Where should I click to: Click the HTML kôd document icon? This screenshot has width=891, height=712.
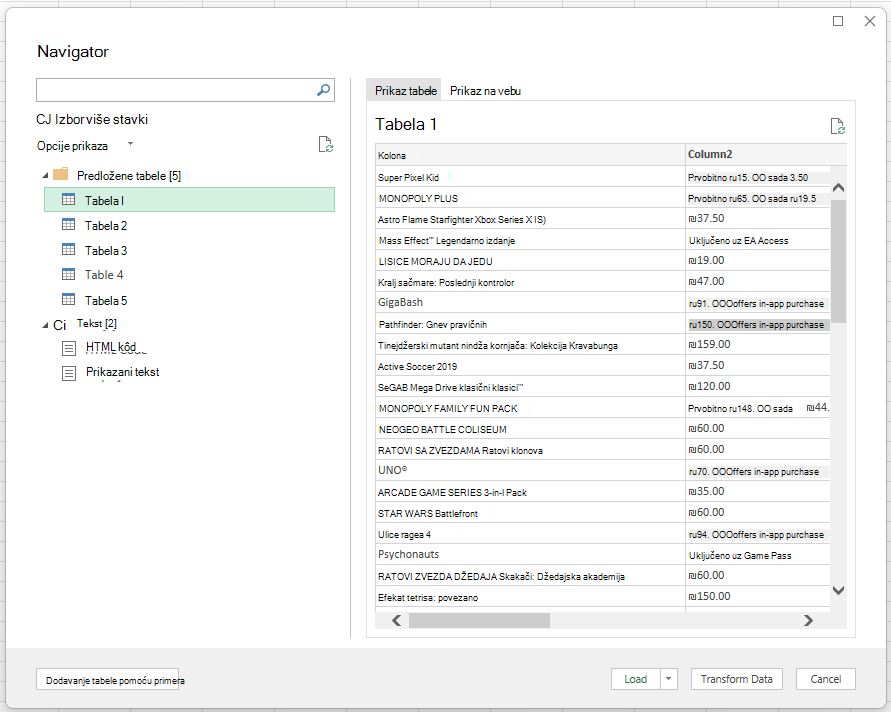tap(69, 348)
